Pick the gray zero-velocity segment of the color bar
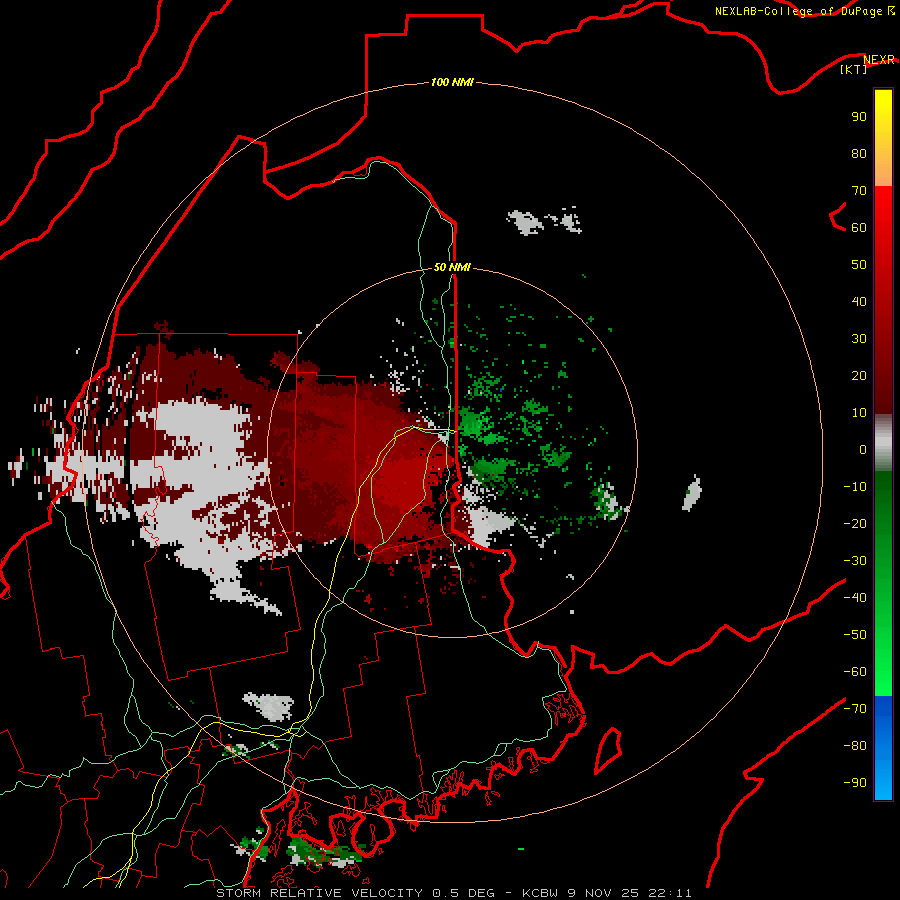The image size is (900, 900). tap(883, 443)
